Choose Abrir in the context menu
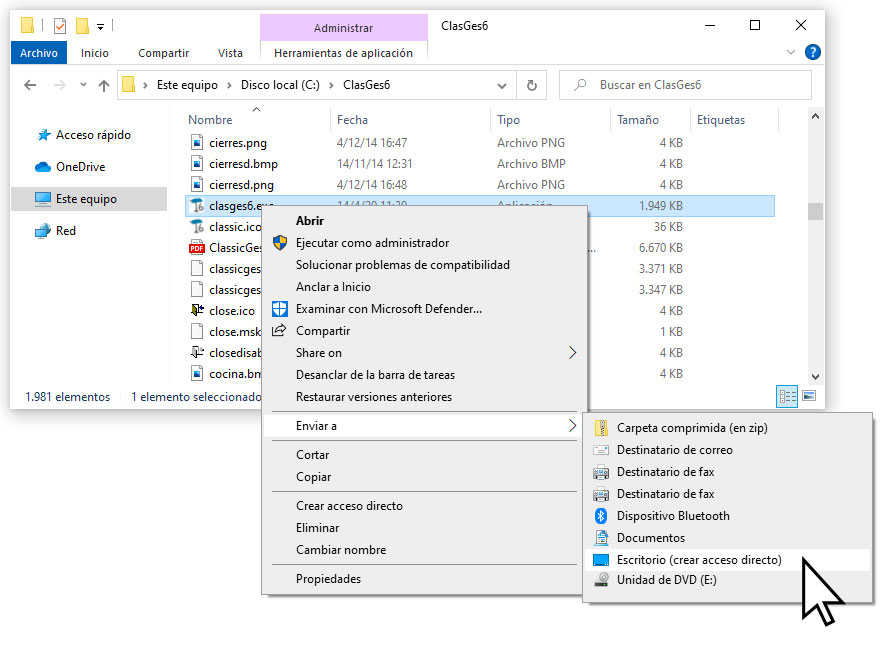Viewport: 887px width, 647px height. [x=425, y=221]
